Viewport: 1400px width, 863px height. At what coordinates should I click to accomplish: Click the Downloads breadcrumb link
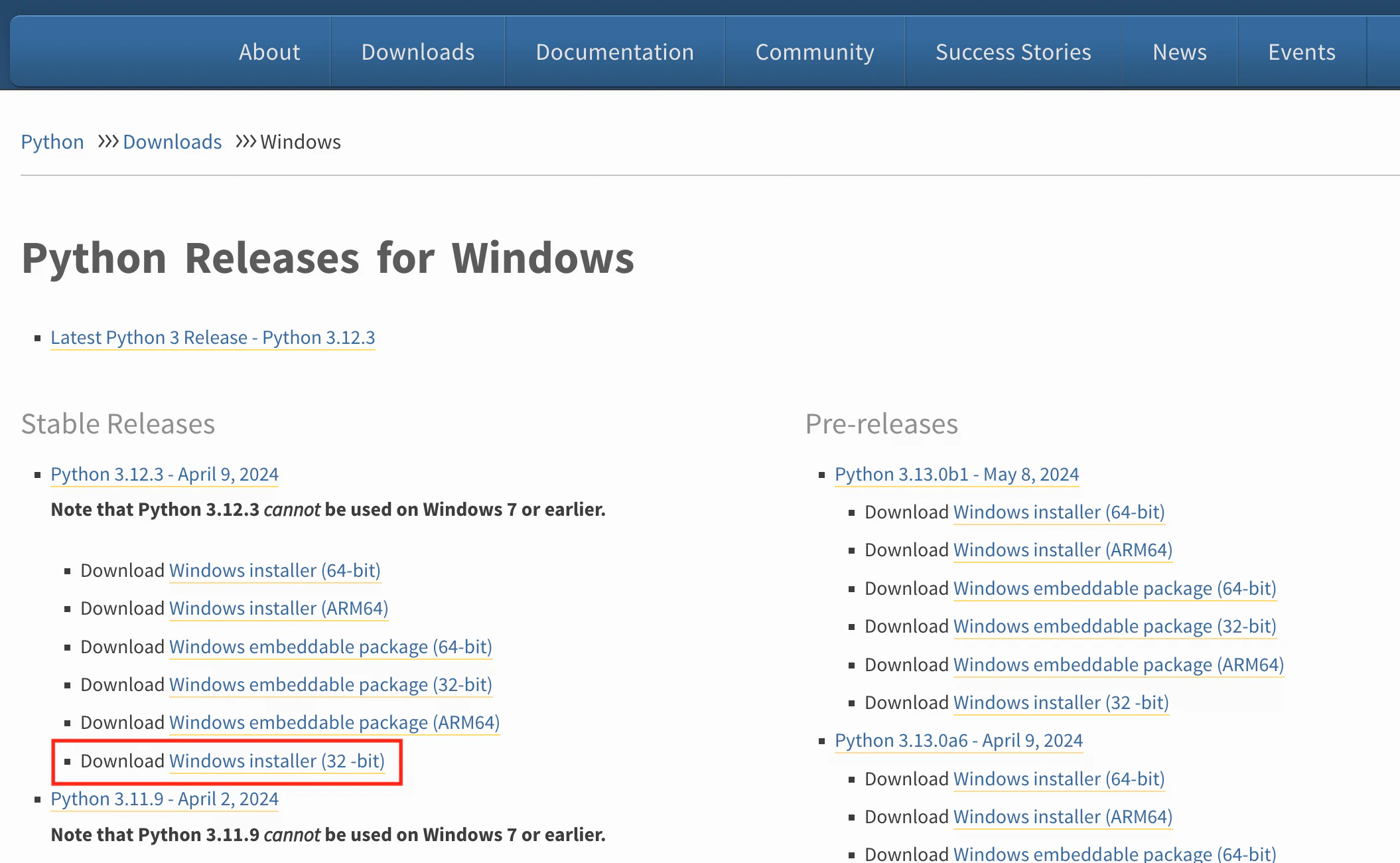tap(172, 142)
